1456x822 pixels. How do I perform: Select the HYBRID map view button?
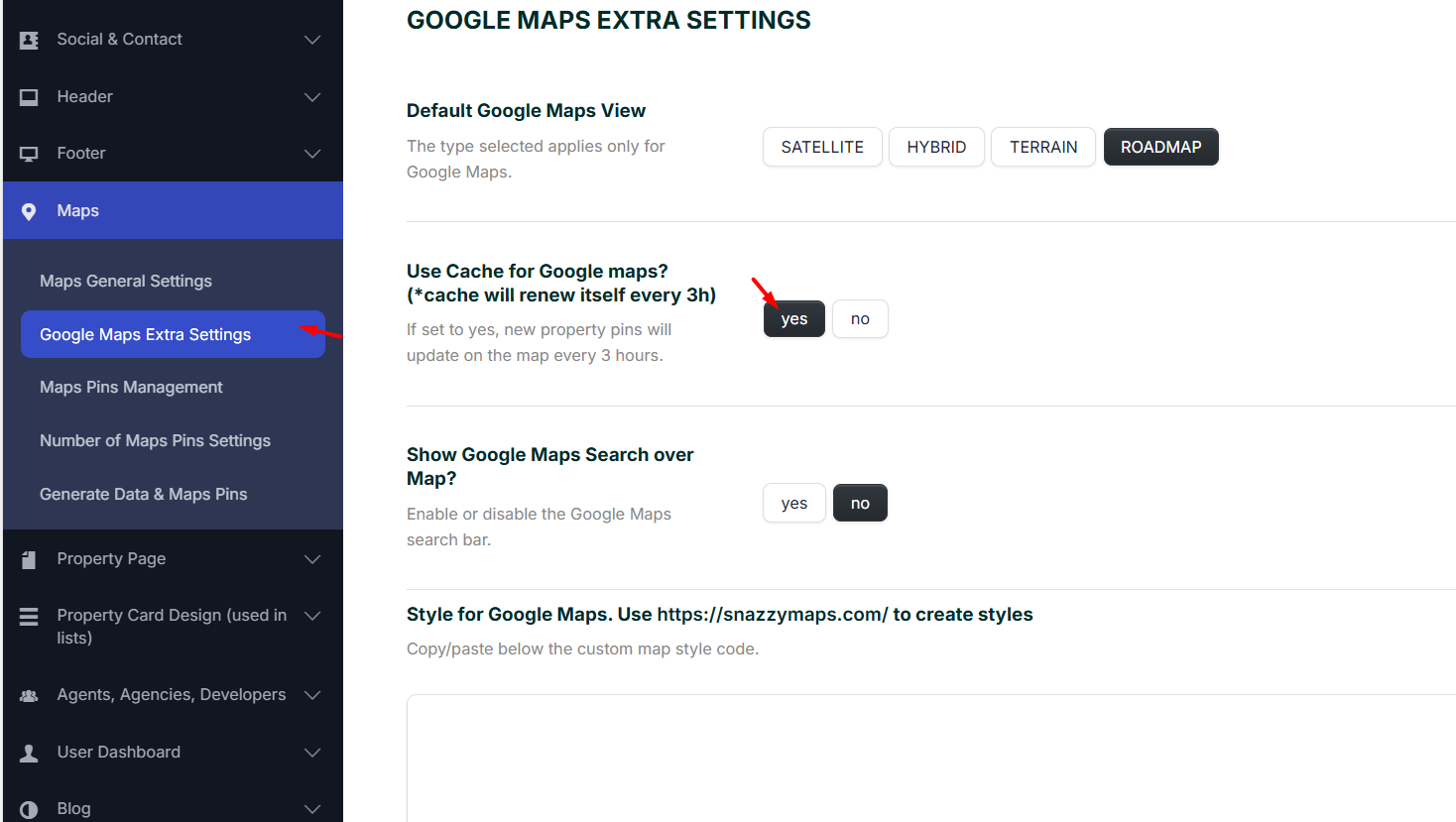coord(936,147)
